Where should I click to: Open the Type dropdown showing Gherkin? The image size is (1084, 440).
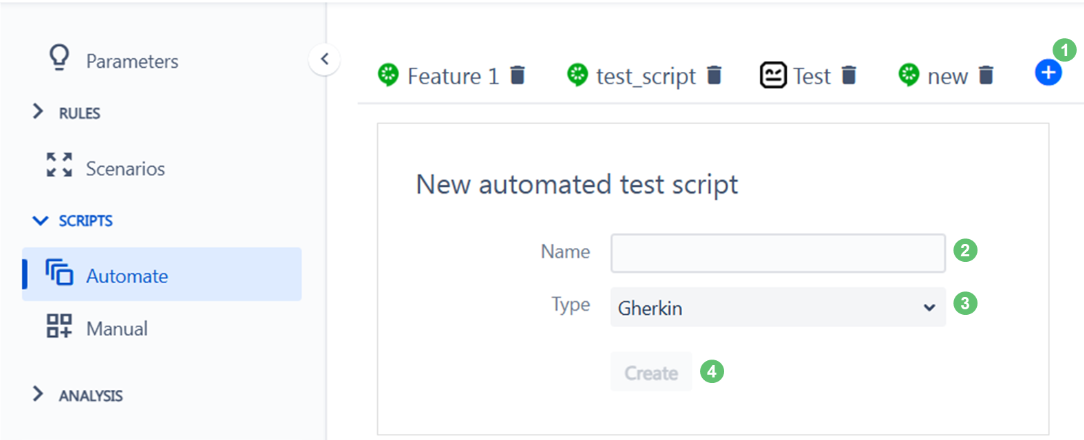click(778, 307)
